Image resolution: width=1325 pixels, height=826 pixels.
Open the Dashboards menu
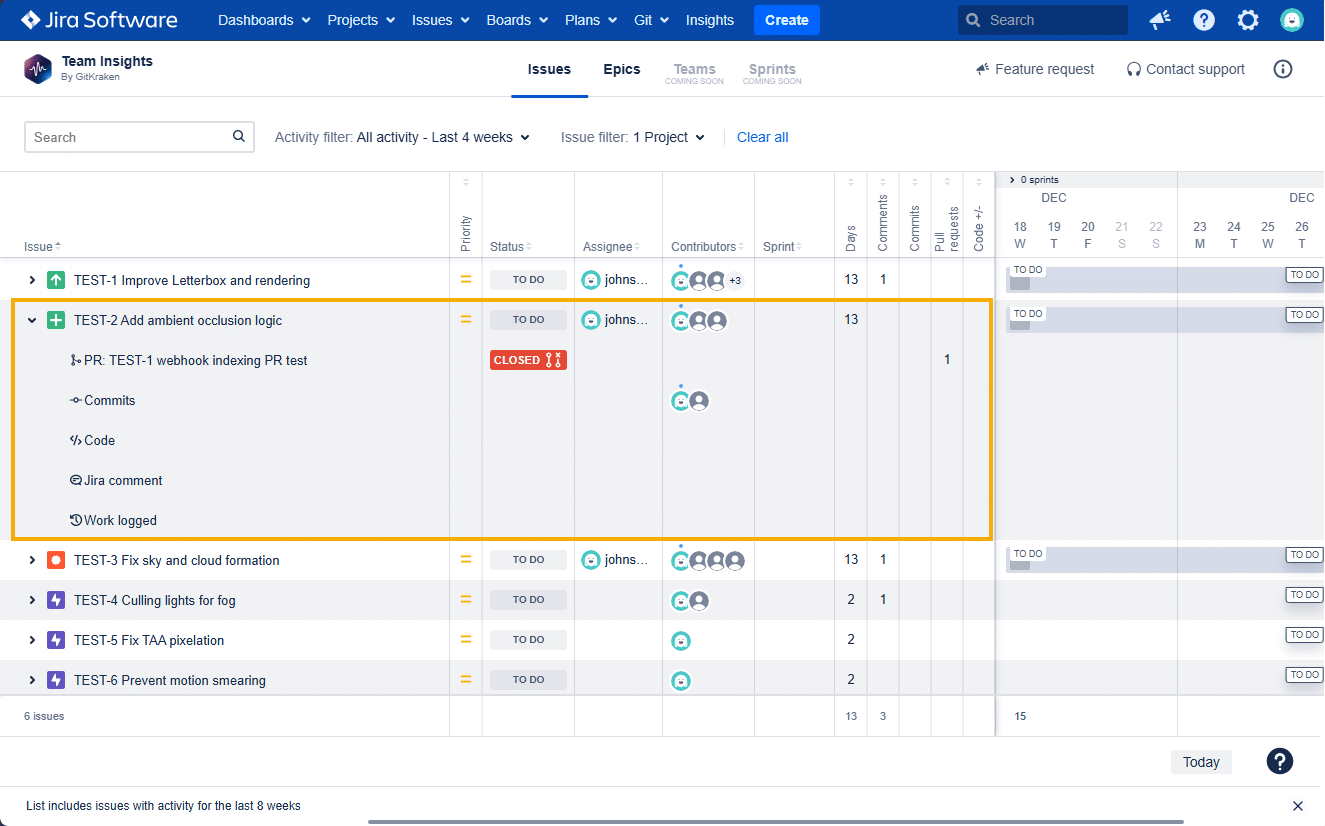(x=264, y=20)
